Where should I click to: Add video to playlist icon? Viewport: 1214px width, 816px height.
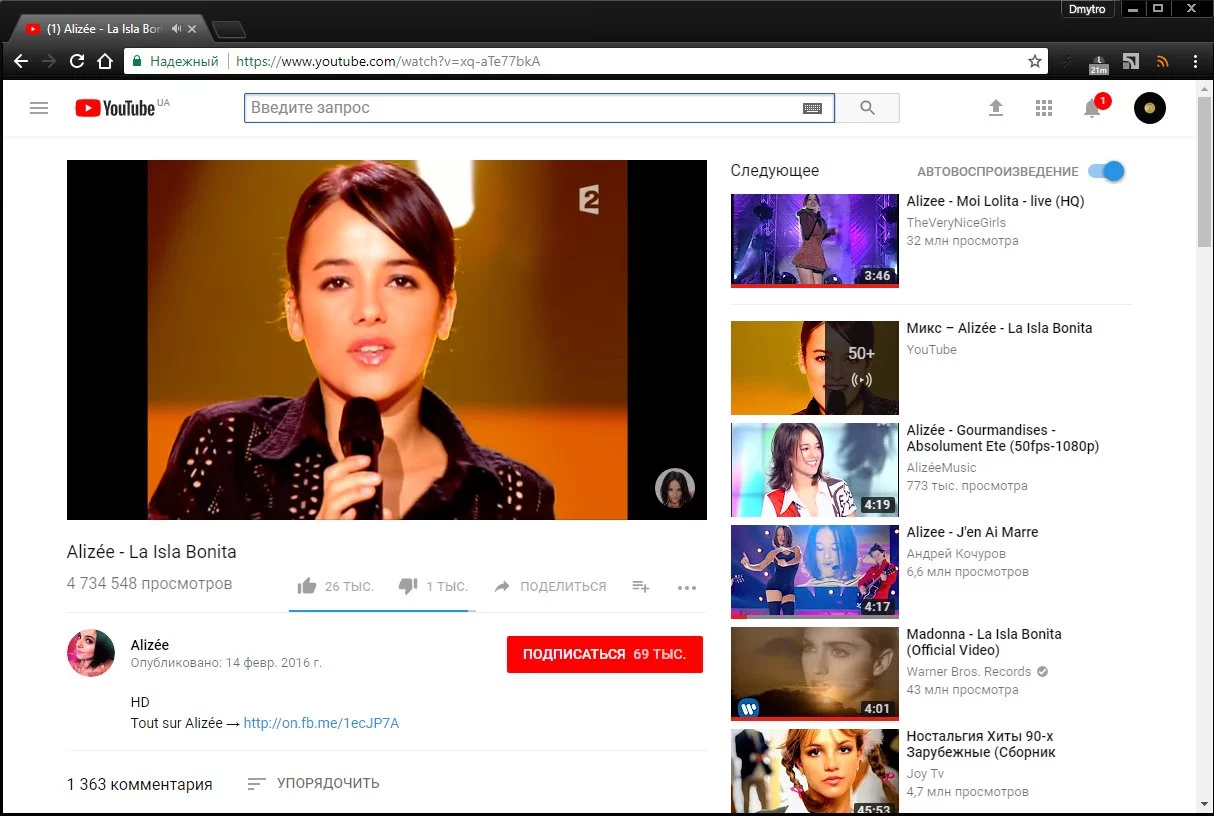click(640, 587)
